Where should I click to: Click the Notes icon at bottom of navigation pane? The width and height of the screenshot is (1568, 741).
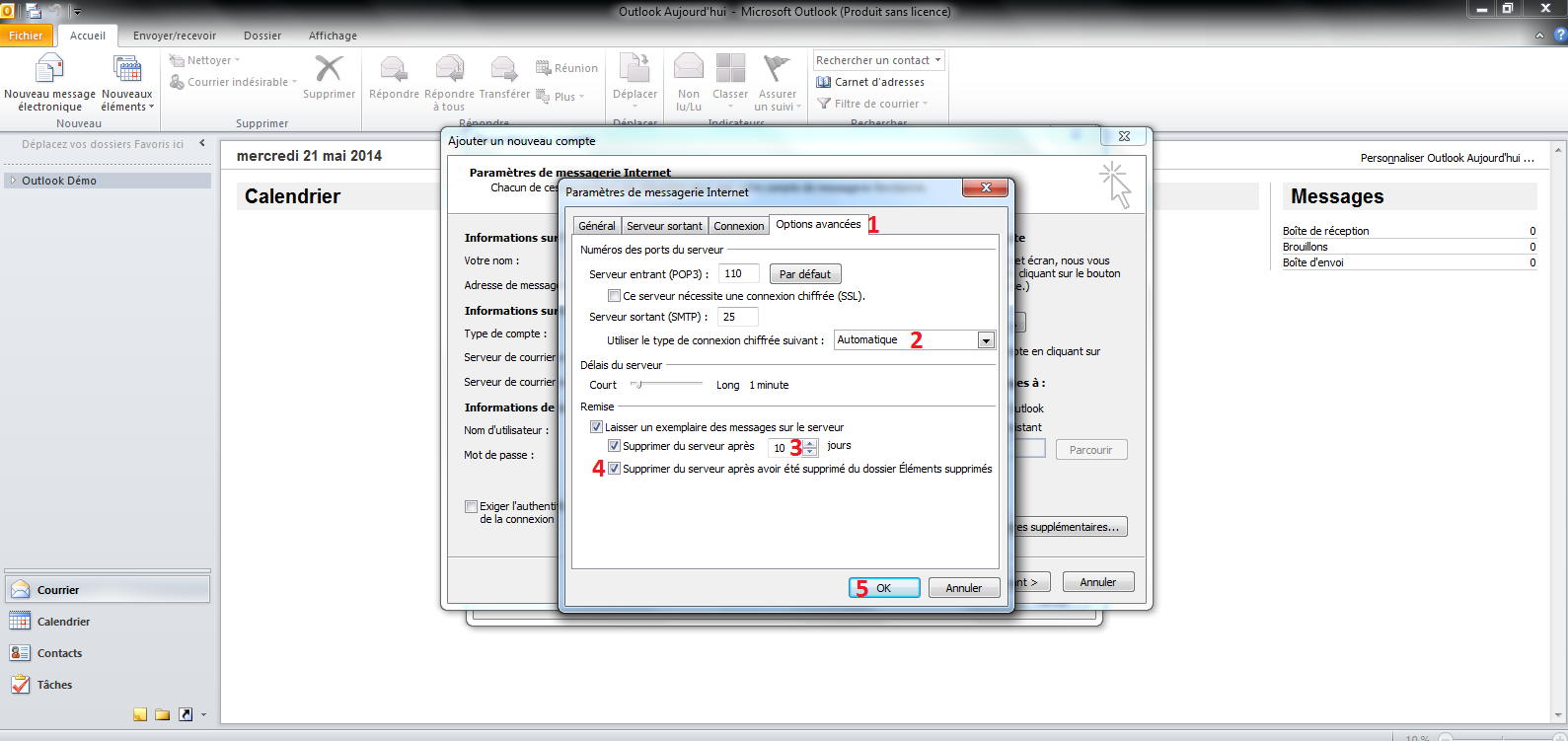(140, 714)
